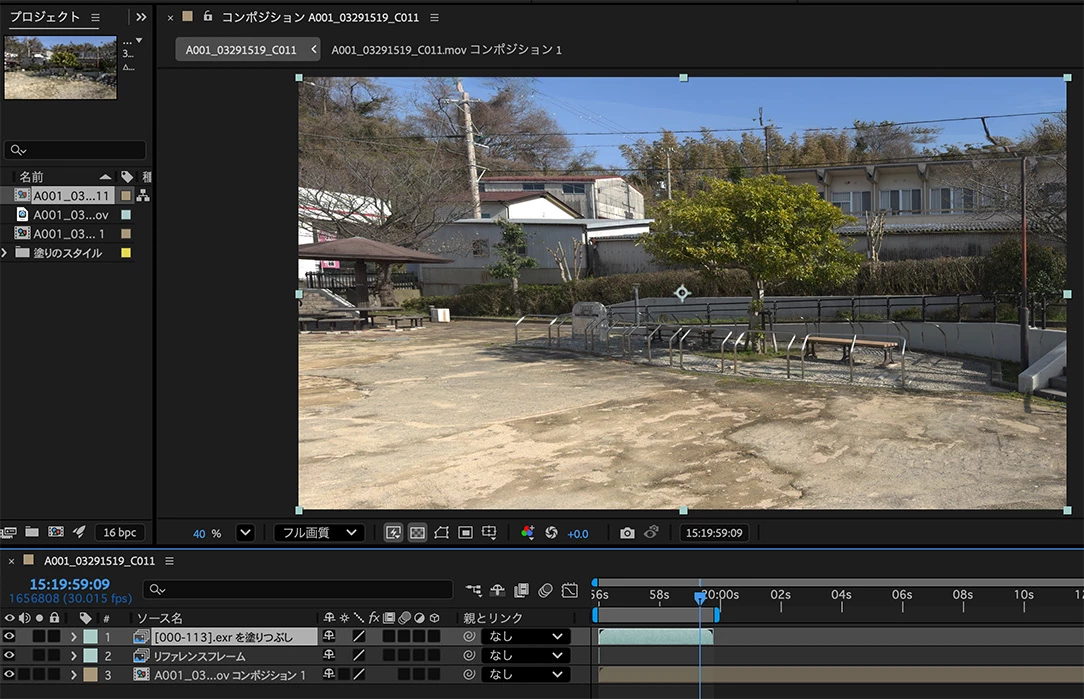1084x699 pixels.
Task: Open the show channel RGB icon
Action: point(527,532)
